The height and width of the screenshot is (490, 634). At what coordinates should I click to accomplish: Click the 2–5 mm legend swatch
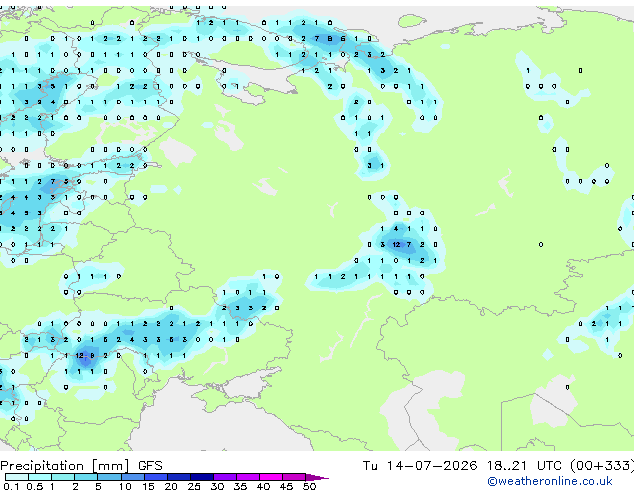86,477
